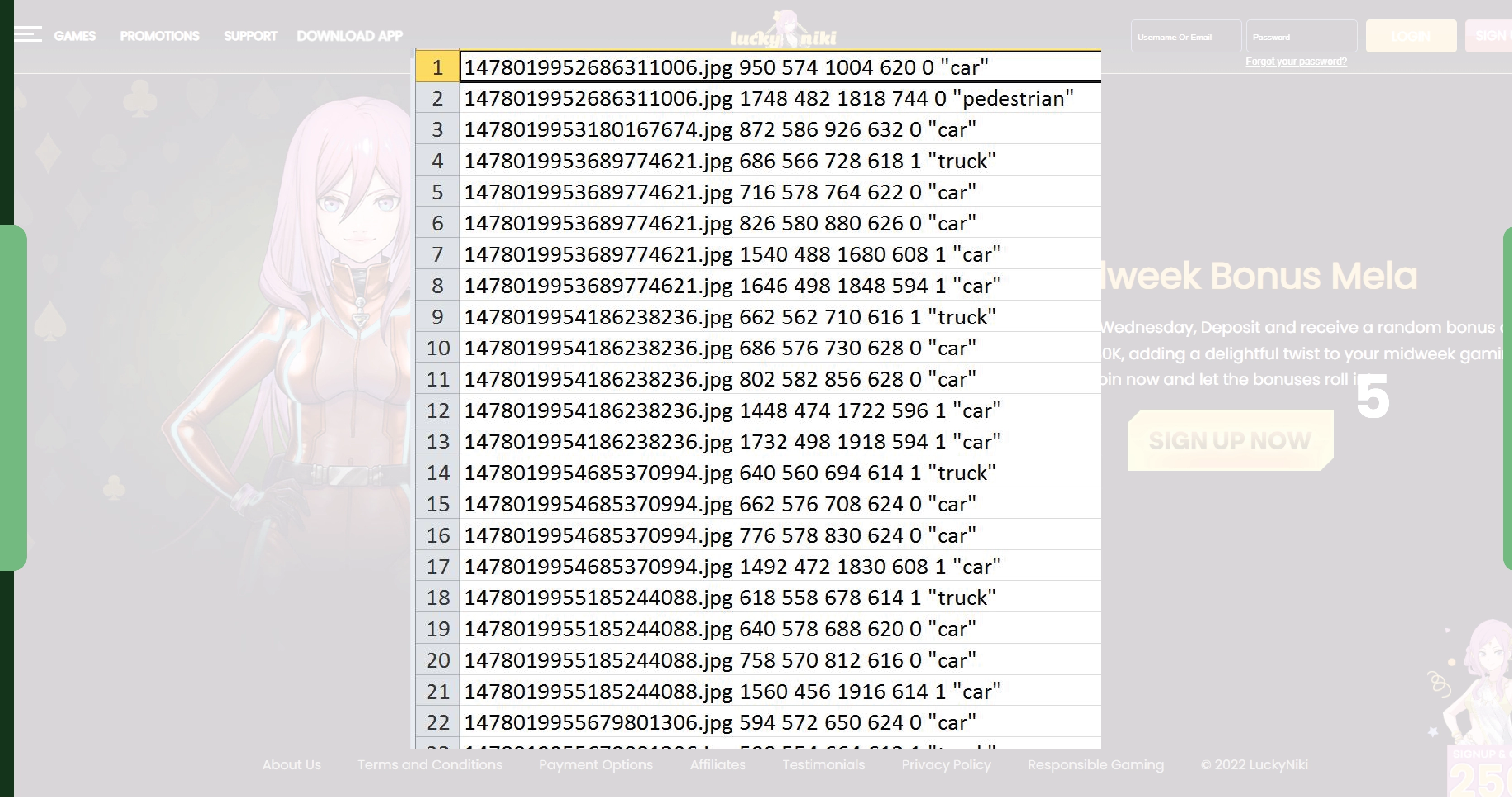The width and height of the screenshot is (1512, 797).
Task: Click the Forgot your password link
Action: [1297, 61]
